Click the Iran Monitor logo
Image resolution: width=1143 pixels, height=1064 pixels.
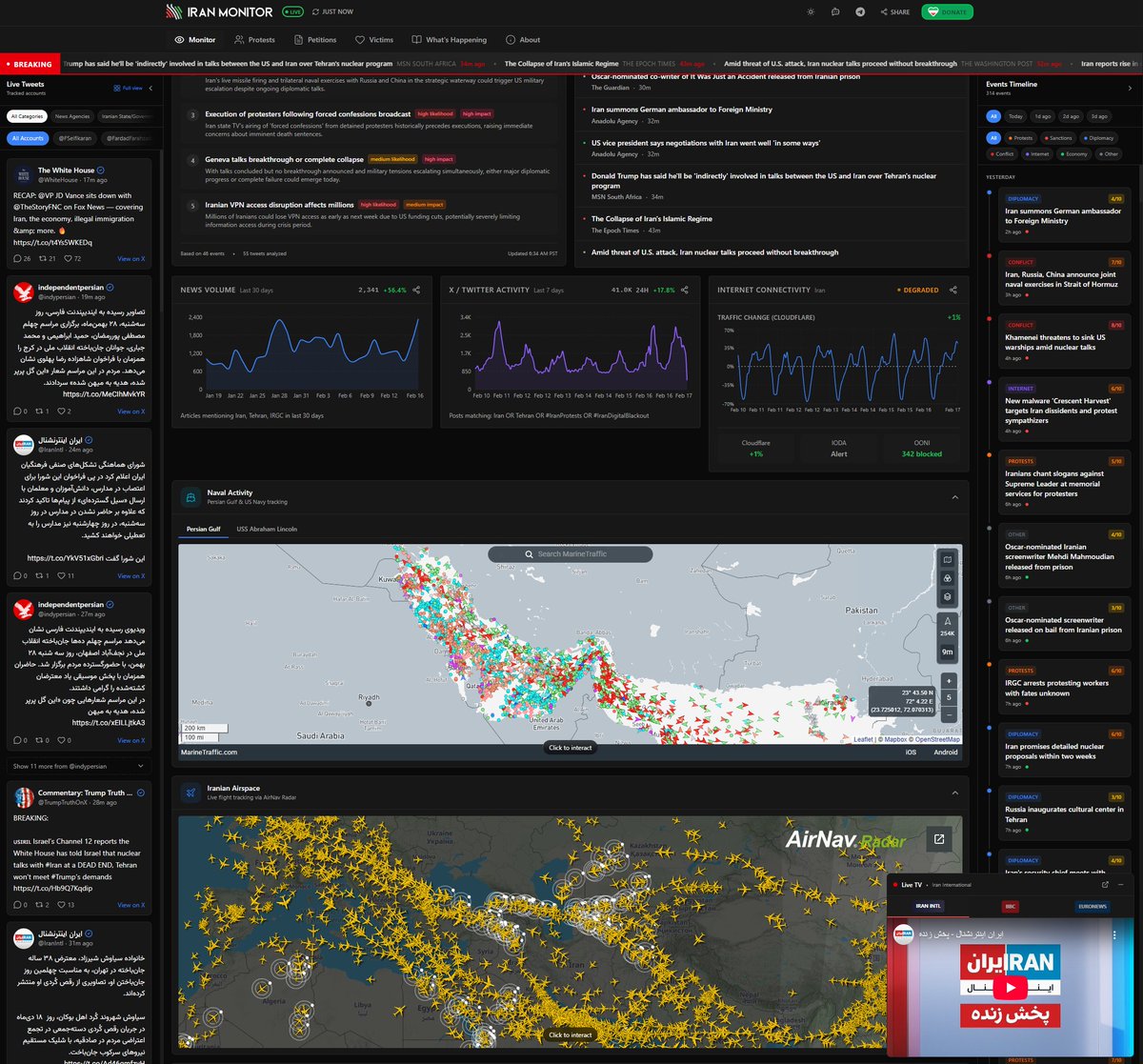[218, 12]
